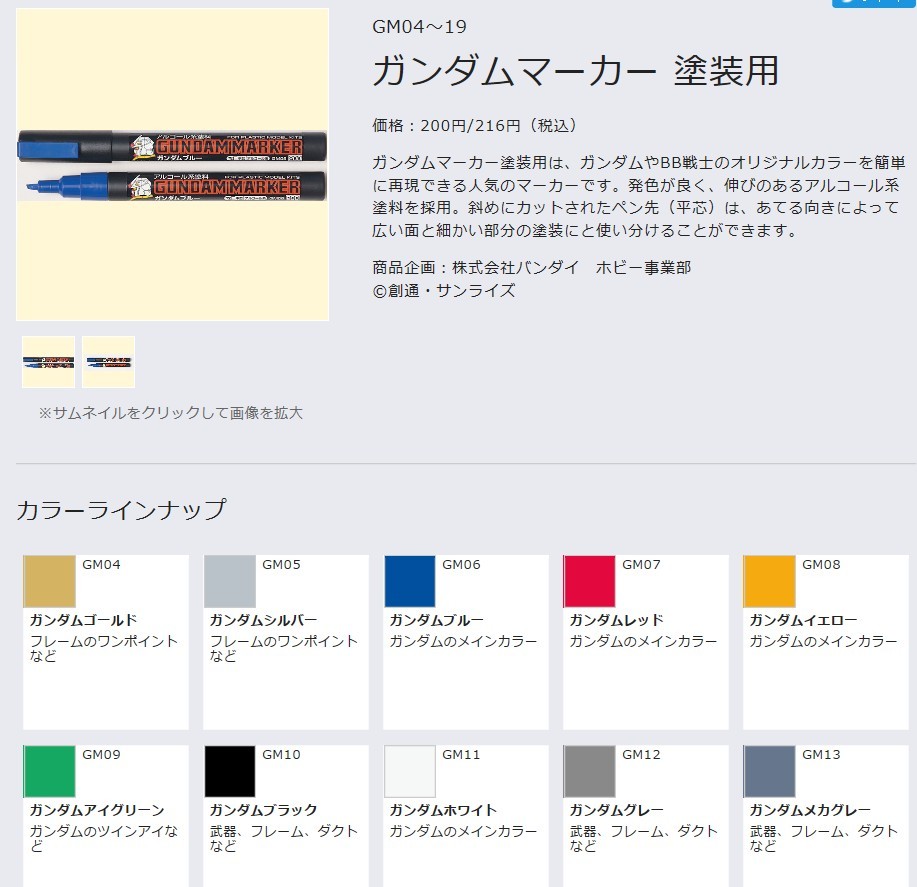The image size is (917, 887).
Task: Click the ガンダムゴールド name text
Action: [x=84, y=620]
